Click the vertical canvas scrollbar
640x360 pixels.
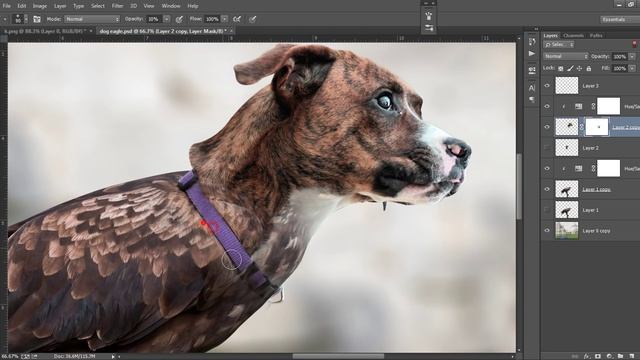pos(519,186)
